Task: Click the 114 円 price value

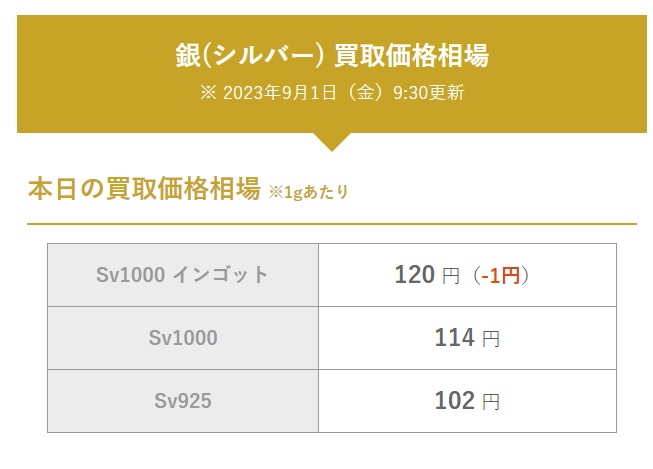Action: pos(467,338)
